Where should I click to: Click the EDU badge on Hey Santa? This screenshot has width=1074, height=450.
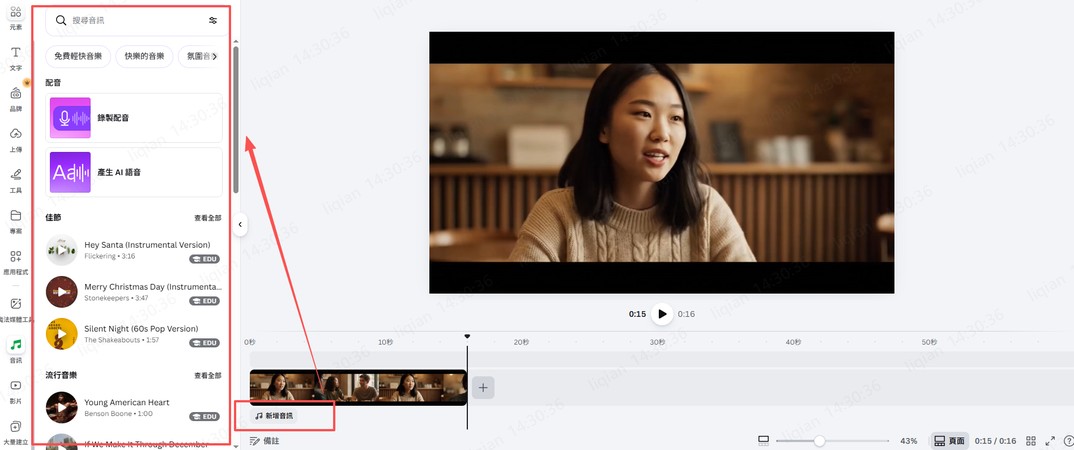point(205,259)
